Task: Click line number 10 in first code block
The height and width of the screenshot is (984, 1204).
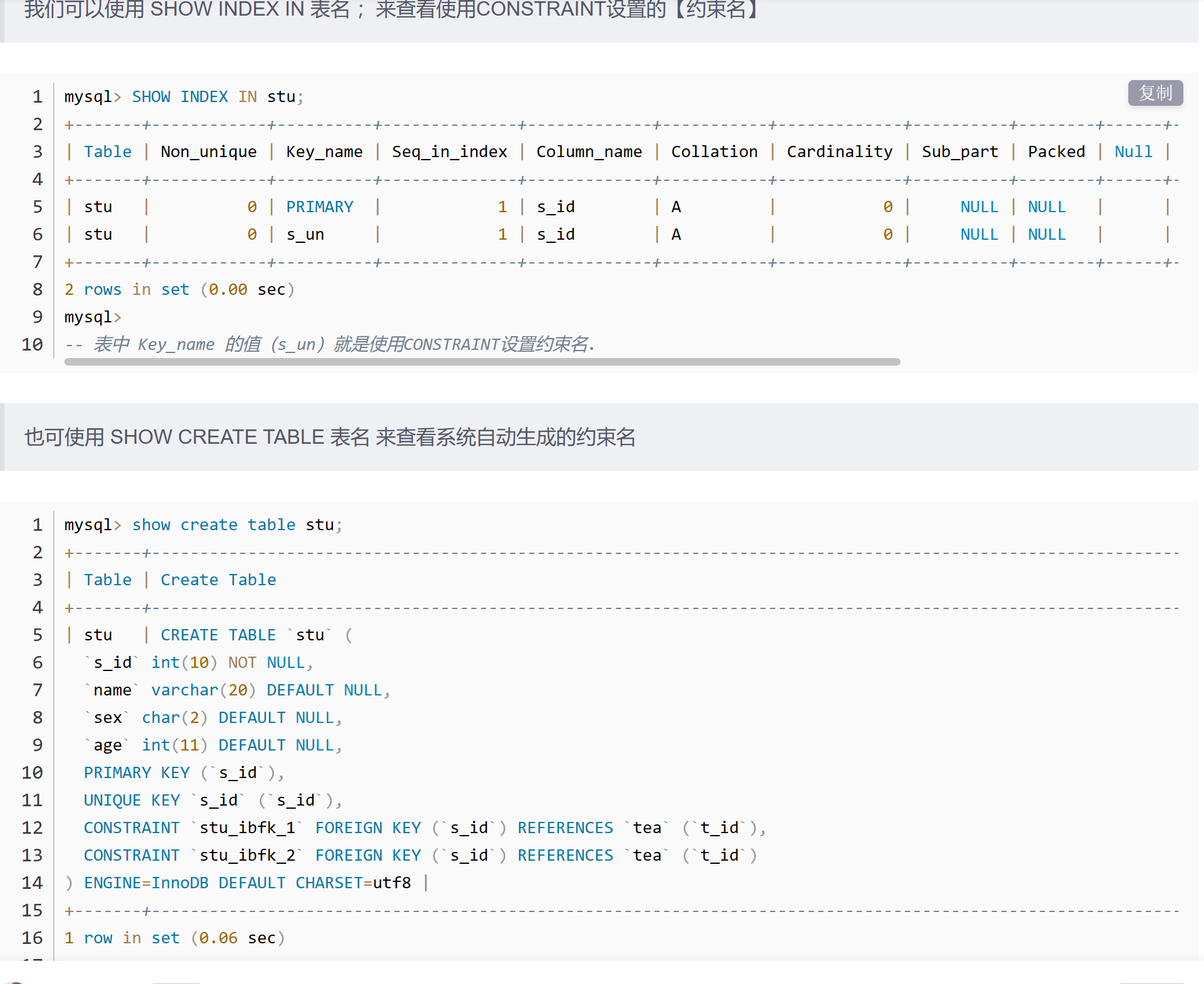Action: tap(33, 345)
